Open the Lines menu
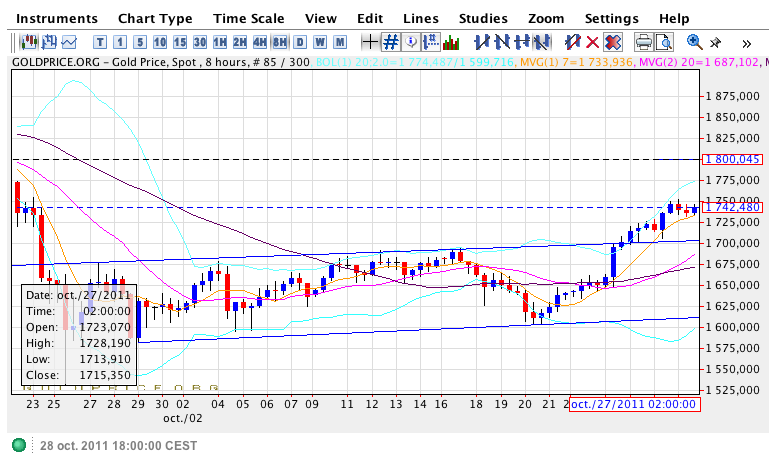781x462 pixels. click(x=421, y=18)
